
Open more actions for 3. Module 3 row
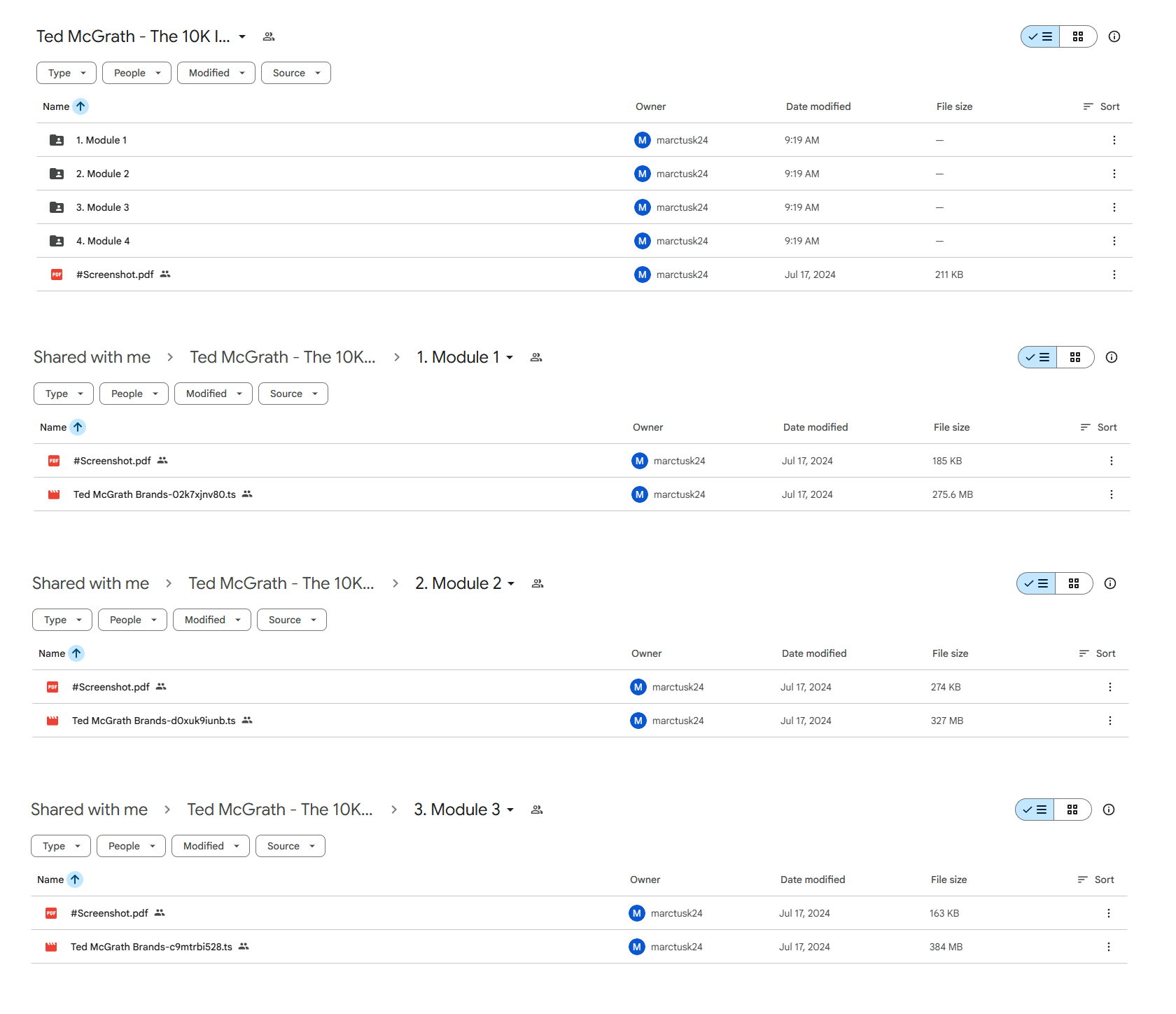pyautogui.click(x=1114, y=207)
